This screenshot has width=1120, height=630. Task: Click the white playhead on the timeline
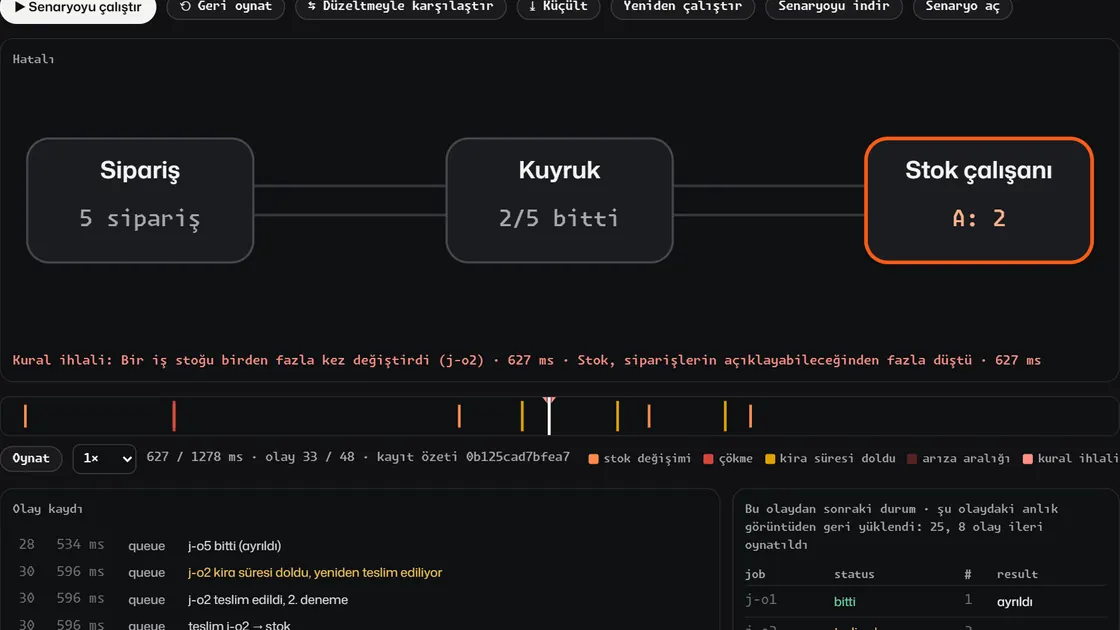(549, 416)
